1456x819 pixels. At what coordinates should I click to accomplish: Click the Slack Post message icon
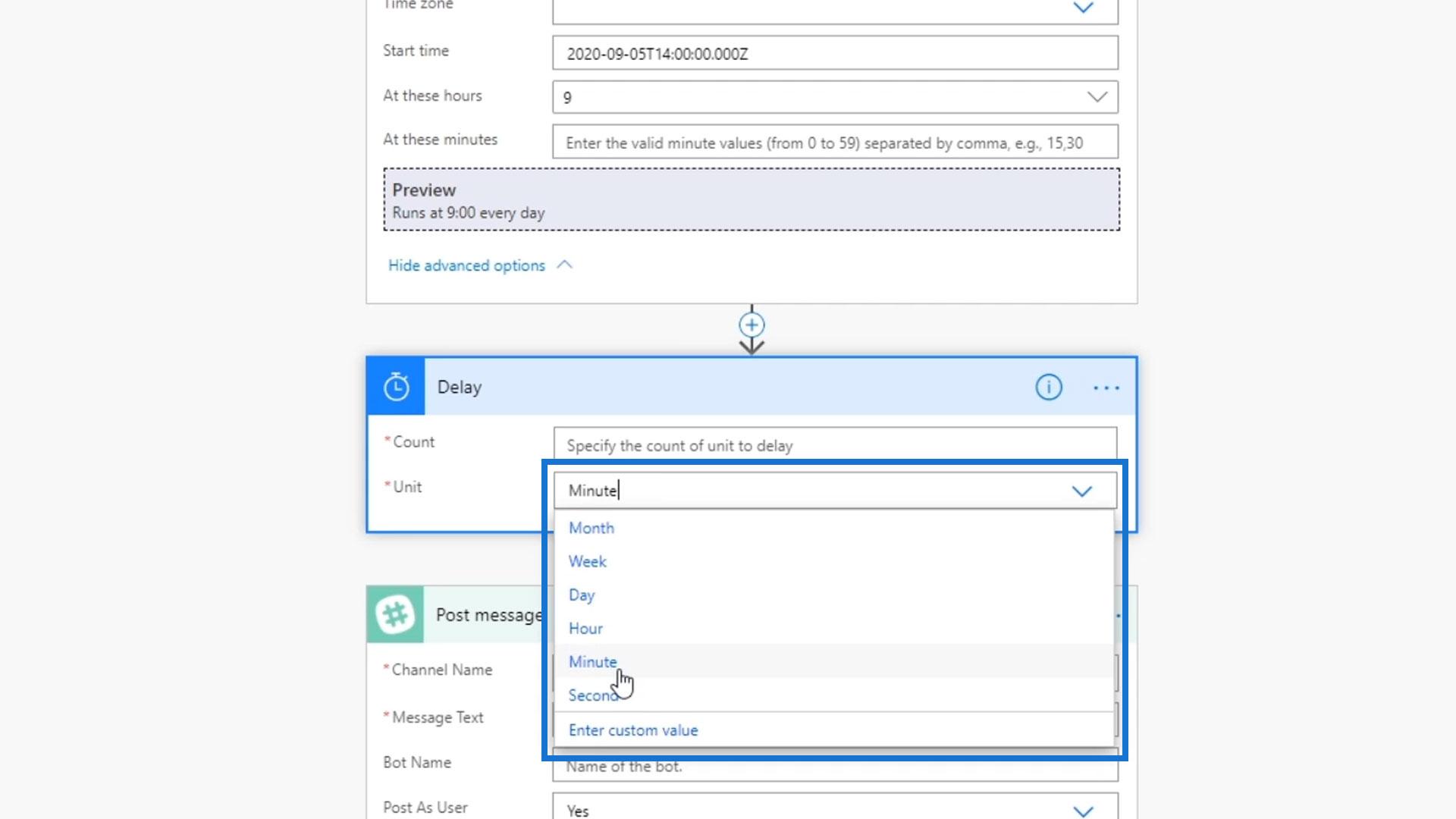point(395,614)
